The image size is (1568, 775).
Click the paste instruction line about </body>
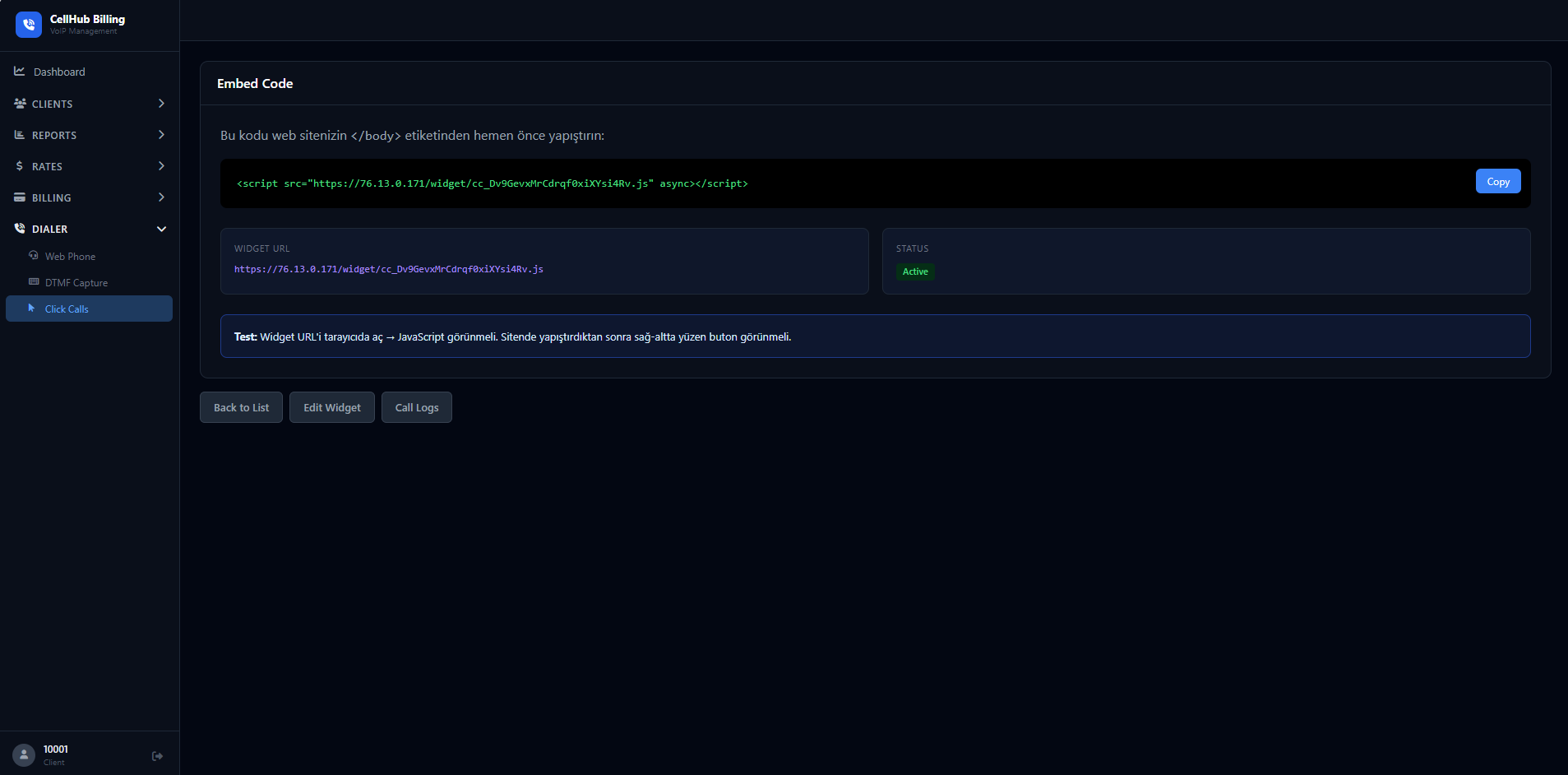412,136
